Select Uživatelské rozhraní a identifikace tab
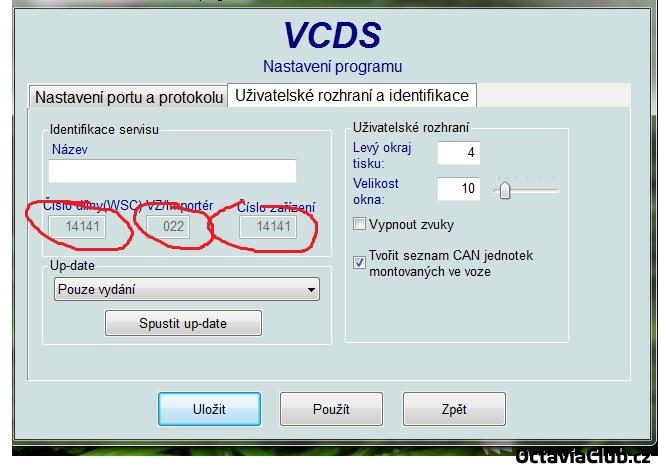The image size is (658, 471). pyautogui.click(x=351, y=95)
